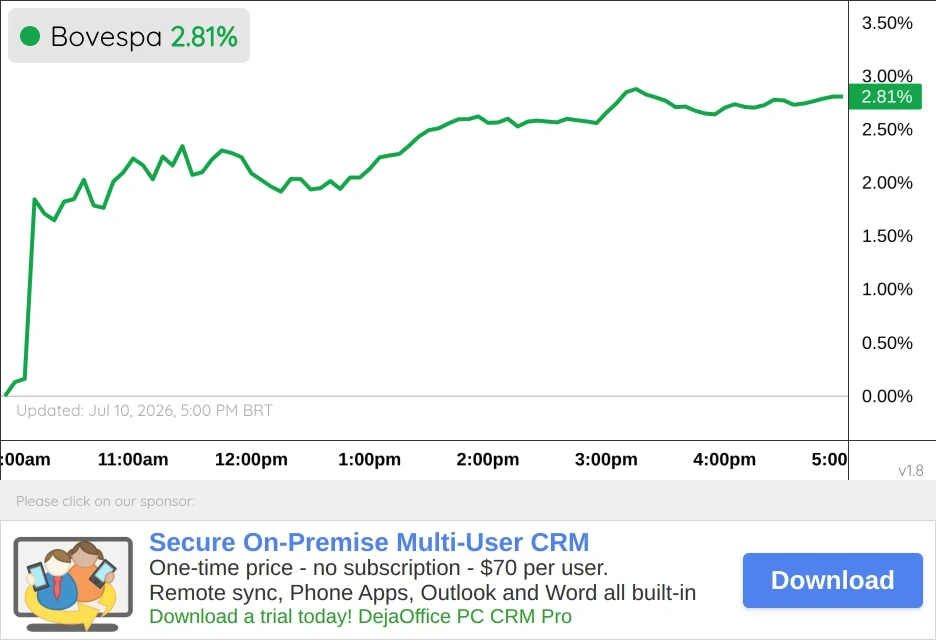
Task: Click the 12:00pm time axis label
Action: pos(251,459)
